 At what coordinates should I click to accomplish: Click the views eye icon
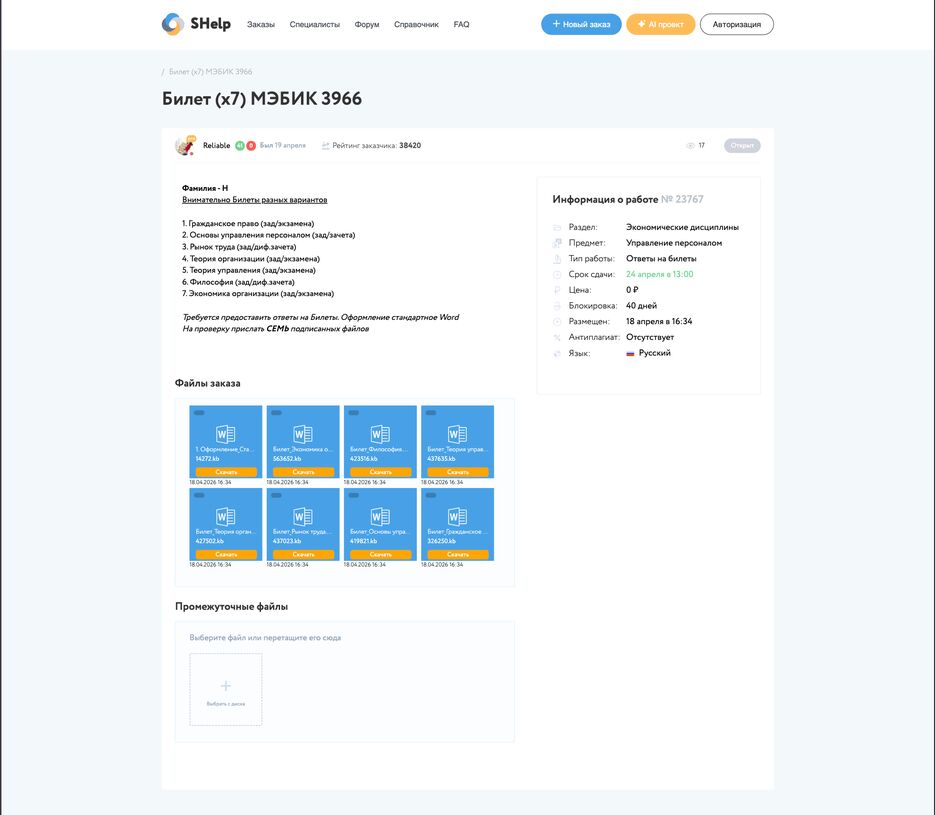[691, 145]
